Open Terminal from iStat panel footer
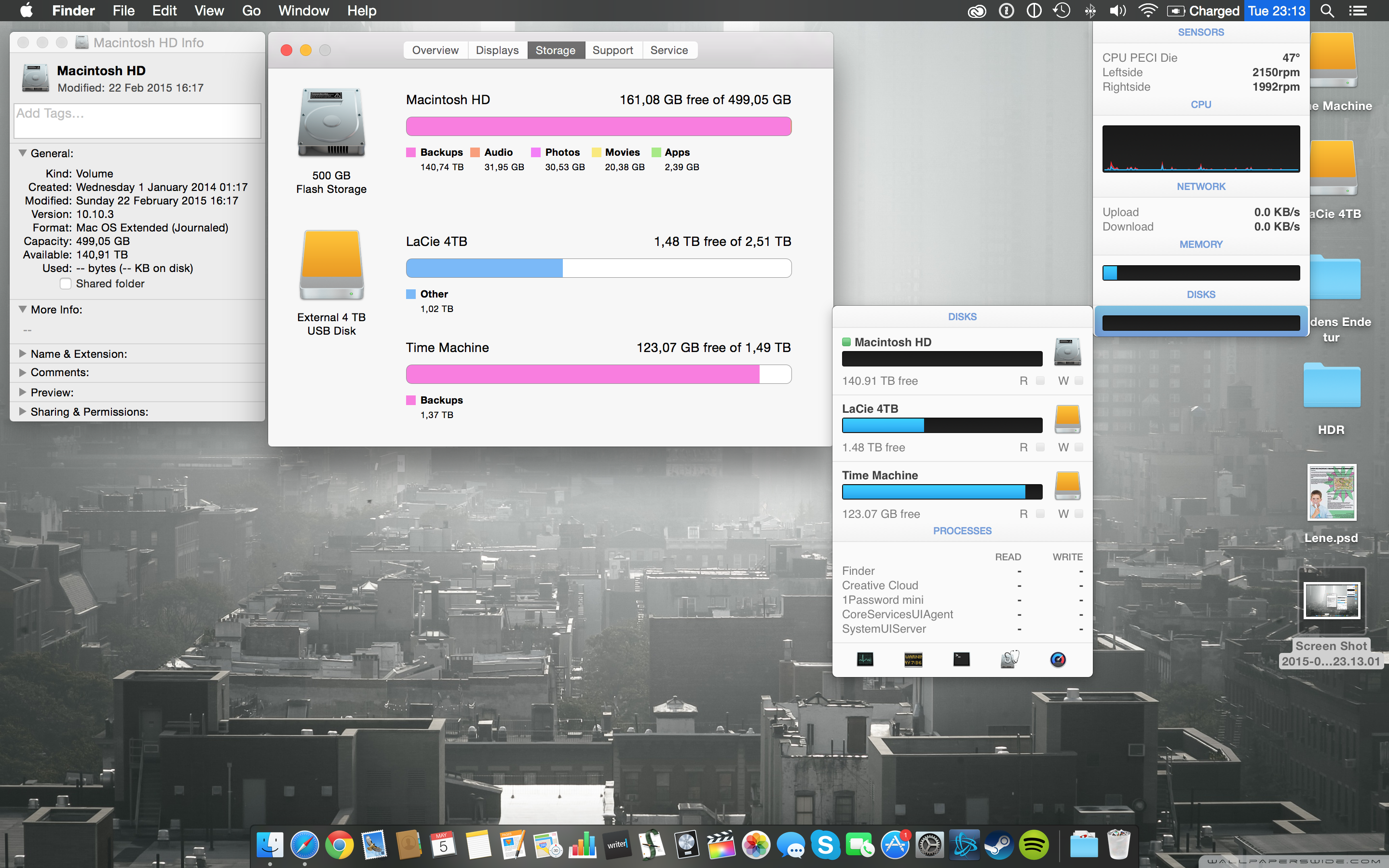 (x=961, y=660)
